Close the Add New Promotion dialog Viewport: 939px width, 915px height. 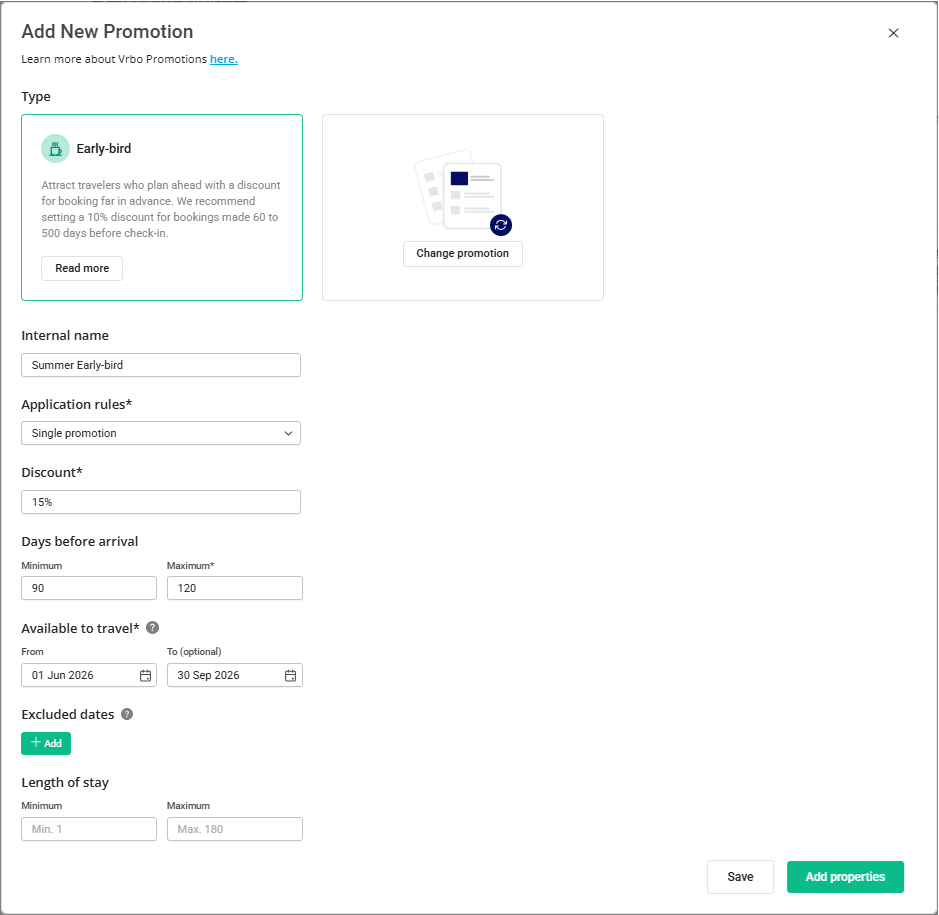[893, 33]
